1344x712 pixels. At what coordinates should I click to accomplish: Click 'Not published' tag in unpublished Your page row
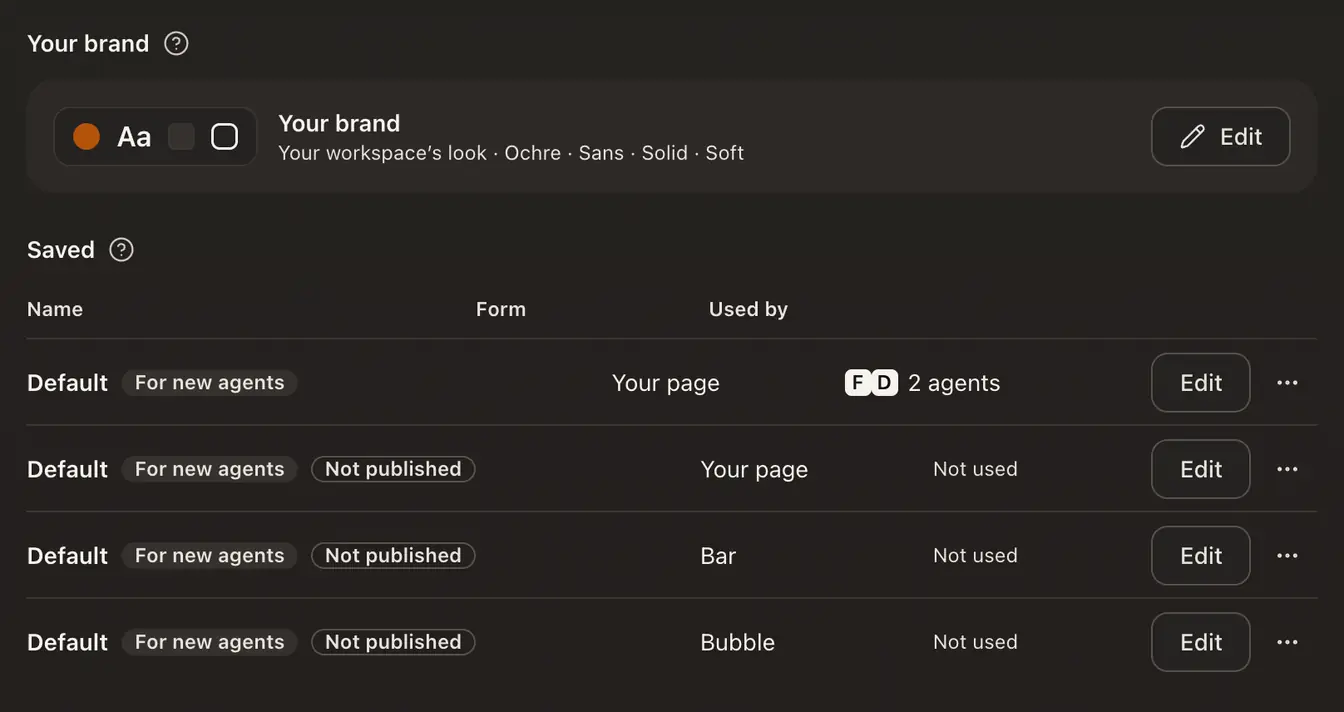coord(393,469)
